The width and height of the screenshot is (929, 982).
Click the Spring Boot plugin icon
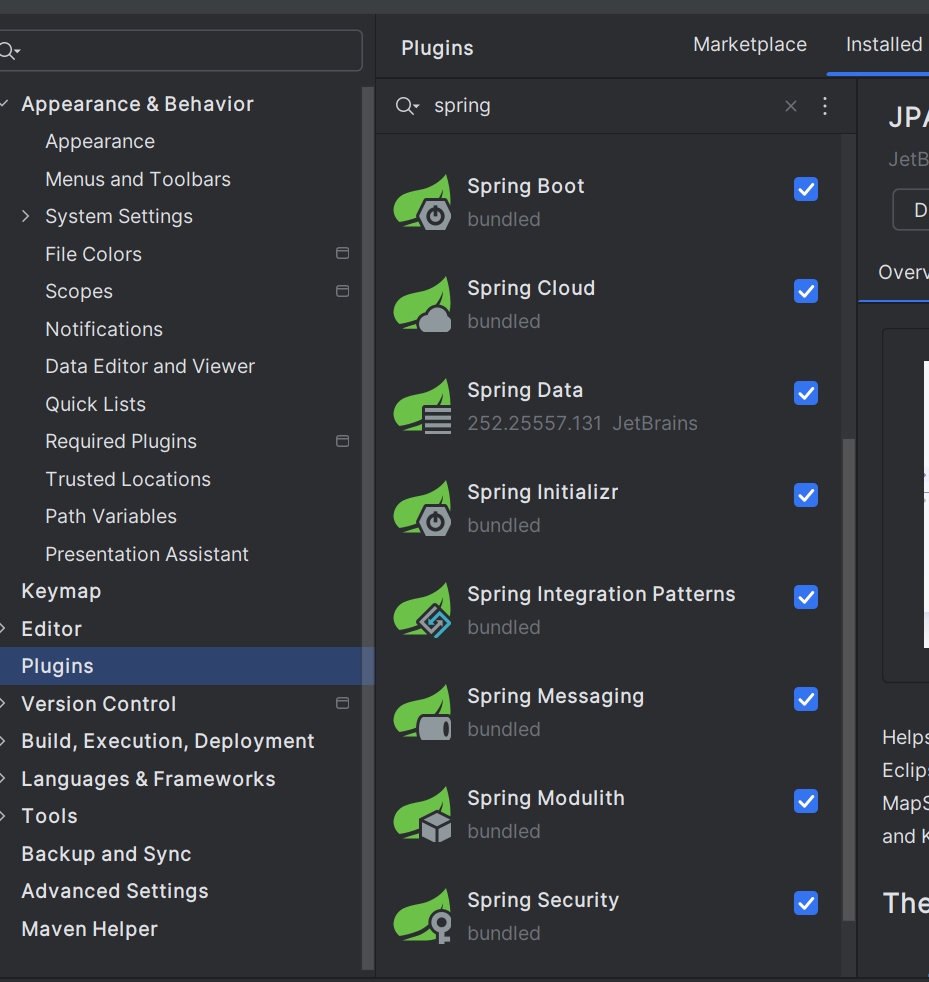422,203
